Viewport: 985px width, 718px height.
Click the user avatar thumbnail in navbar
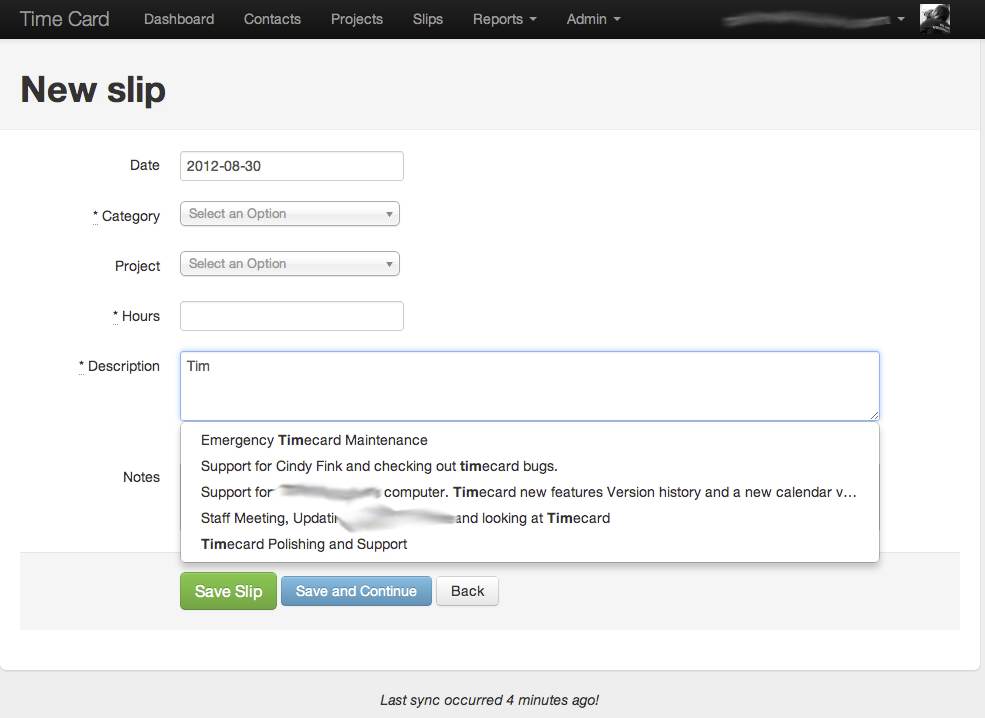click(934, 19)
